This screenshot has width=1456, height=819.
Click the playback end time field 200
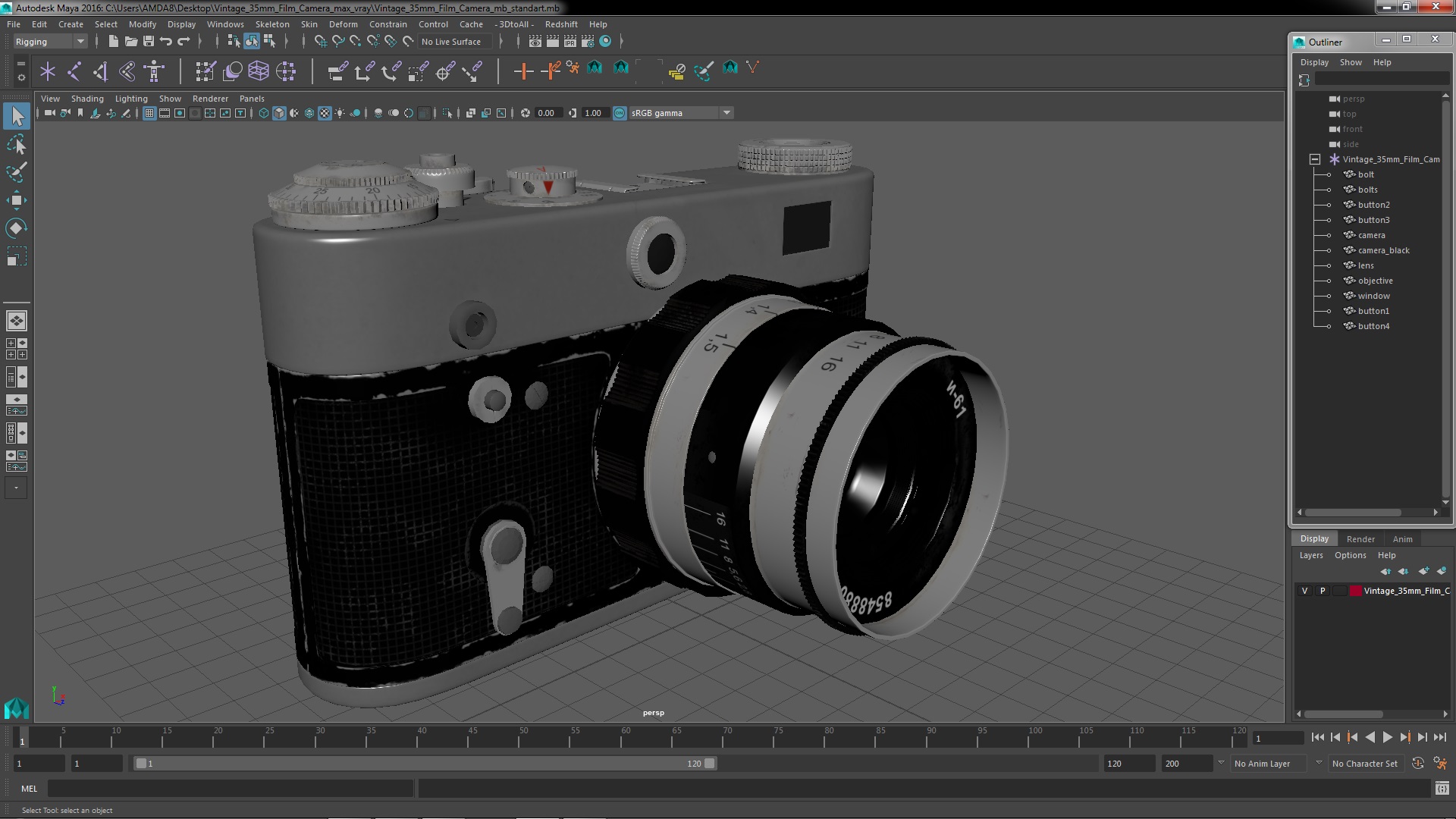point(1187,764)
